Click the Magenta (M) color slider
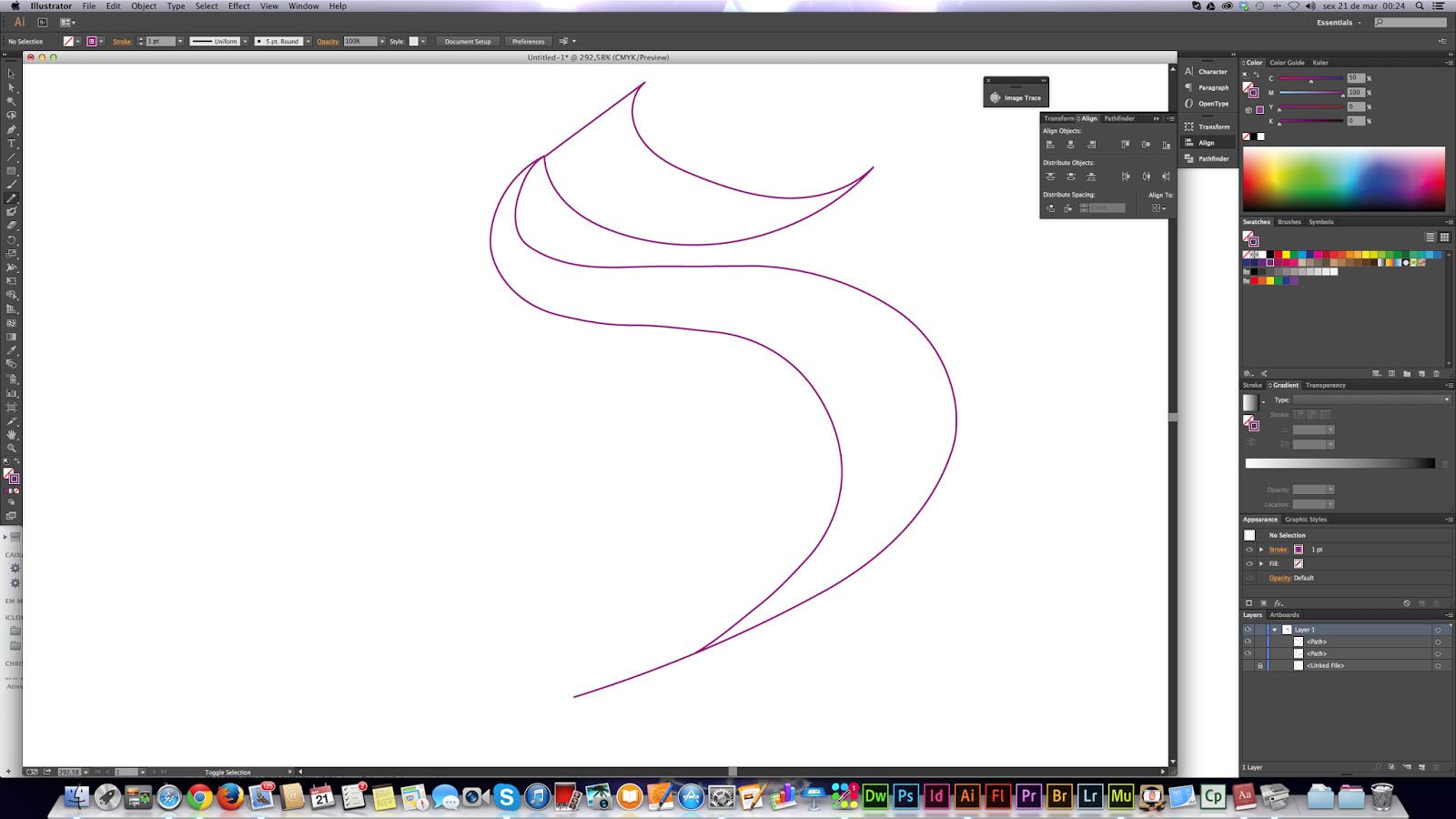The image size is (1456, 819). (1310, 93)
